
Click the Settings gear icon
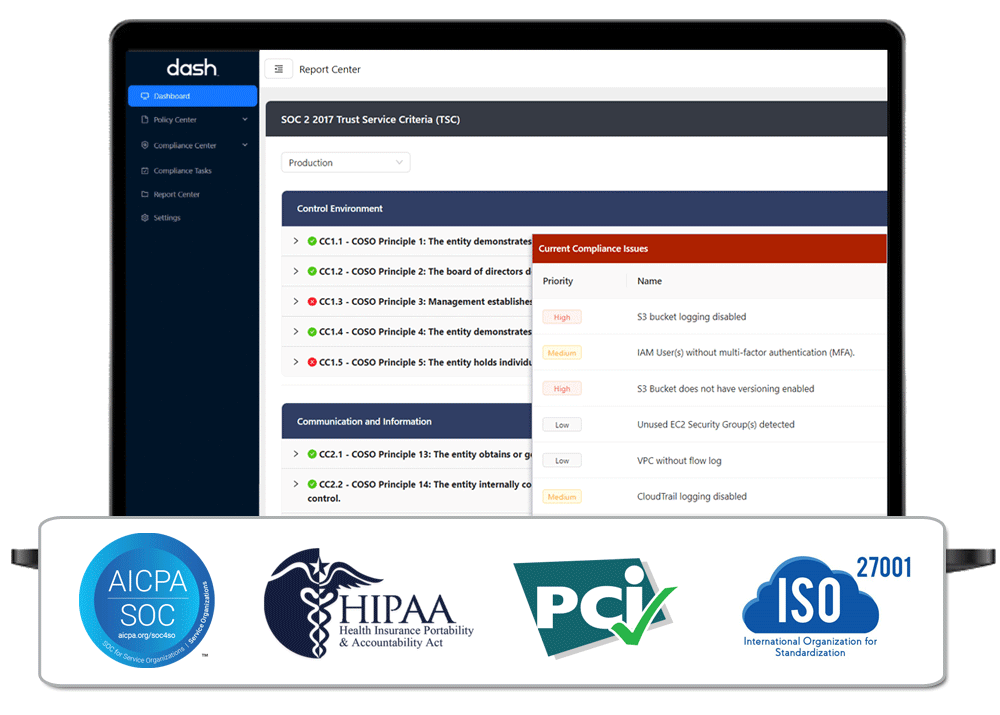coord(144,218)
